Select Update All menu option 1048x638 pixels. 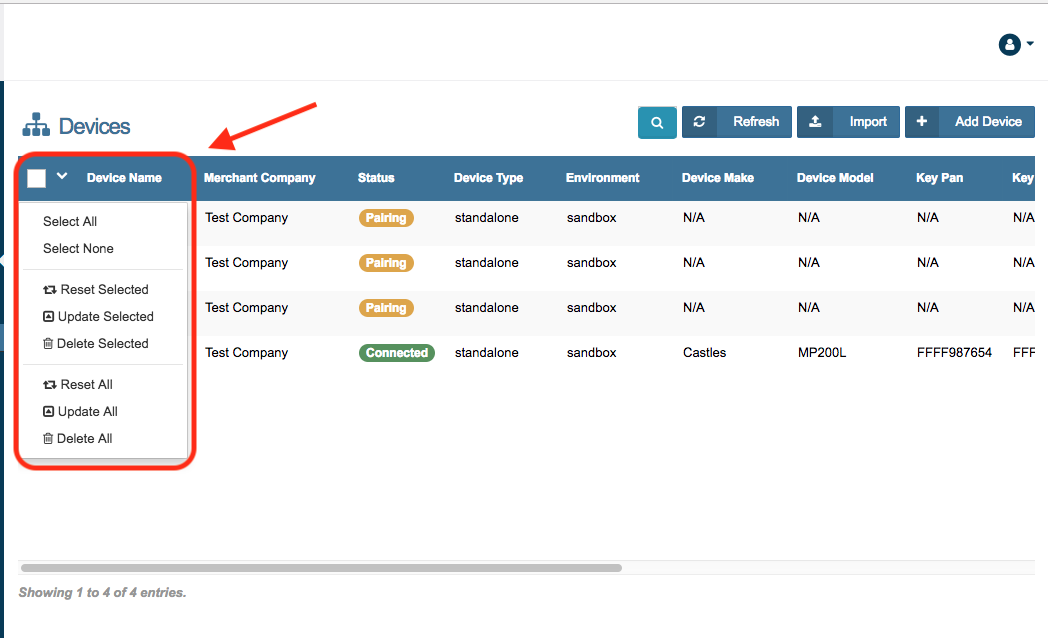88,412
